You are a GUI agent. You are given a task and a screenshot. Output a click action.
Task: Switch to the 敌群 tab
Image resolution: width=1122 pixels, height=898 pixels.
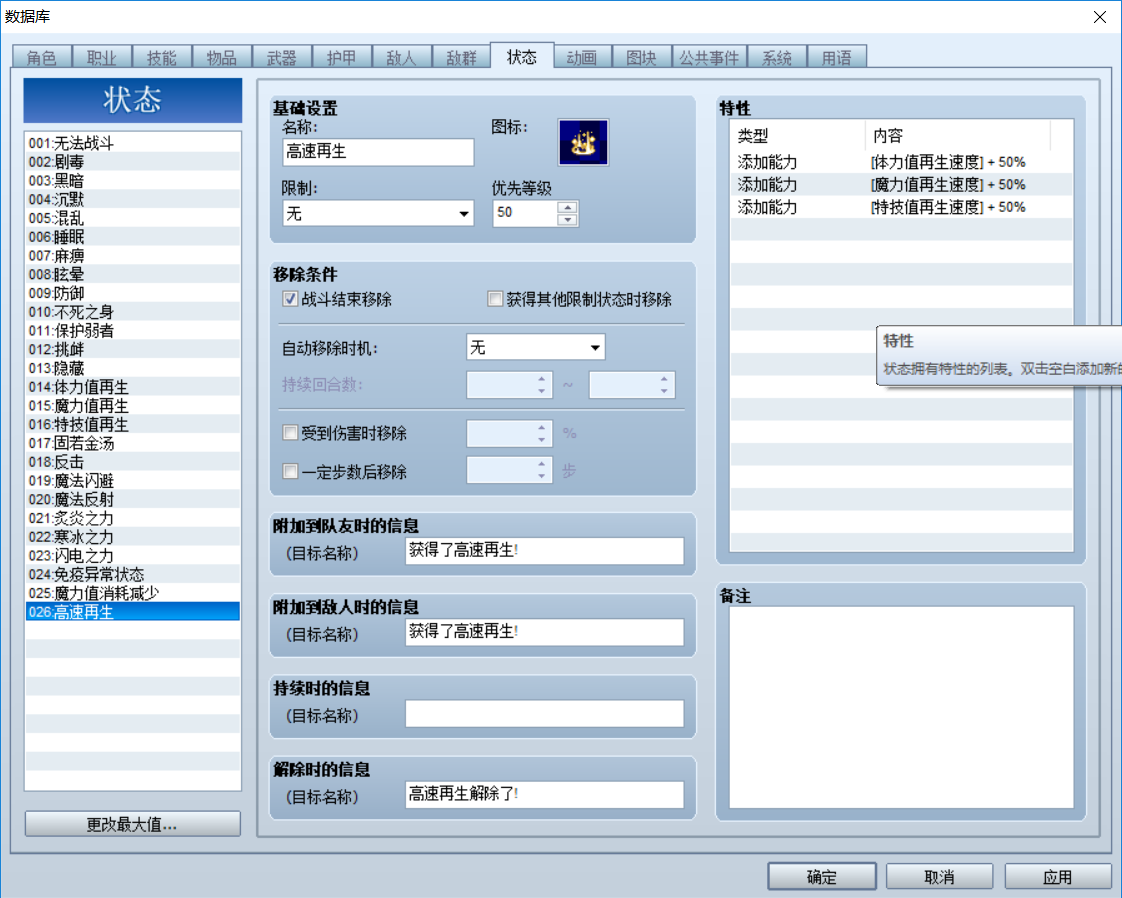click(461, 57)
